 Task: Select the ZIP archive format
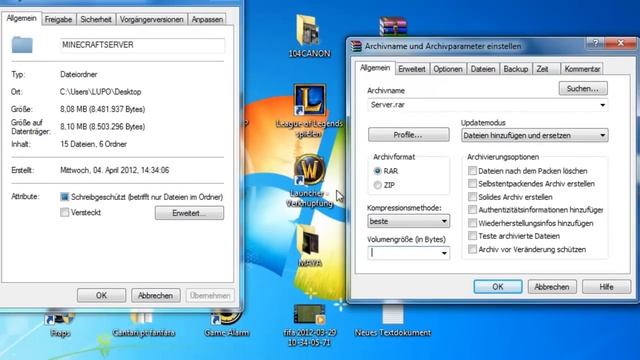tap(378, 185)
